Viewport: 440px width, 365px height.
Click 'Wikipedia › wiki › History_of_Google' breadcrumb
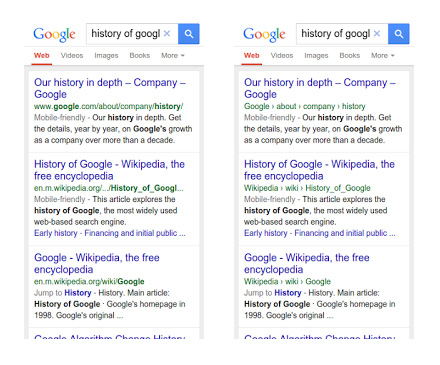point(307,188)
